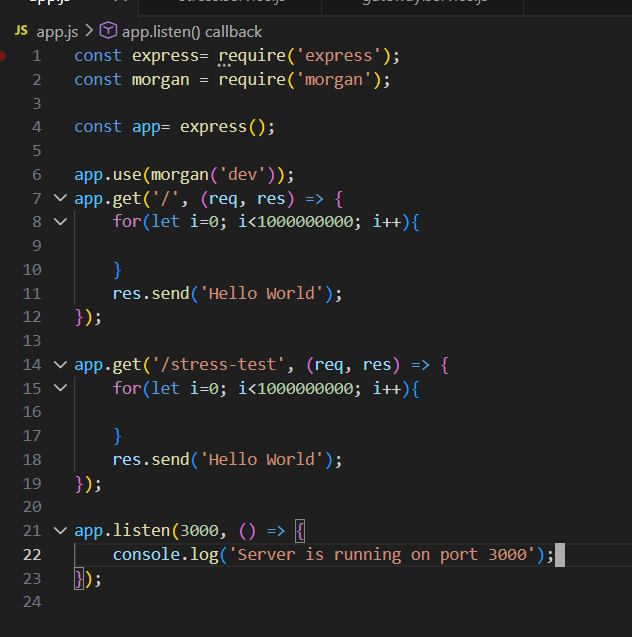Screen dimensions: 632x637
Task: Click the 'express' string on line 1
Action: [339, 56]
